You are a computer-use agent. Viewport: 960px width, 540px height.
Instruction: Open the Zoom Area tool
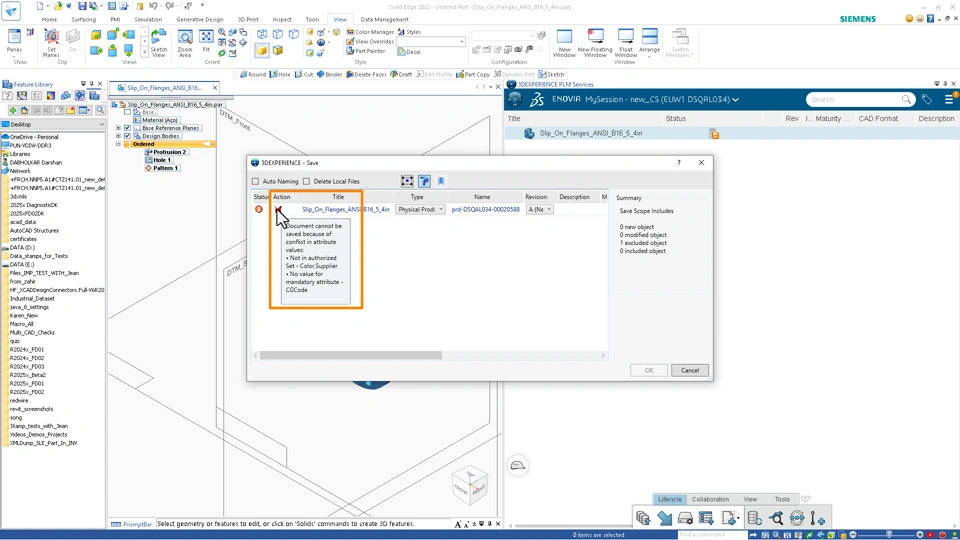point(184,42)
